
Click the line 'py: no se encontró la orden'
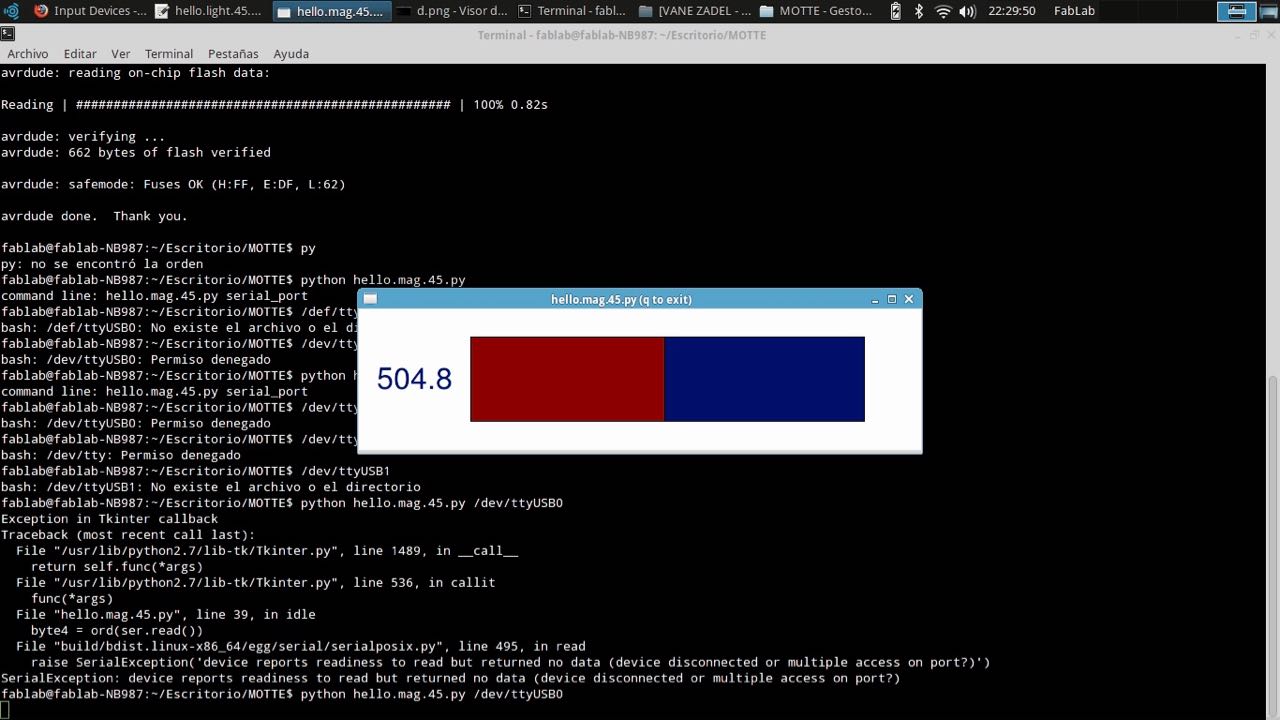(x=102, y=264)
